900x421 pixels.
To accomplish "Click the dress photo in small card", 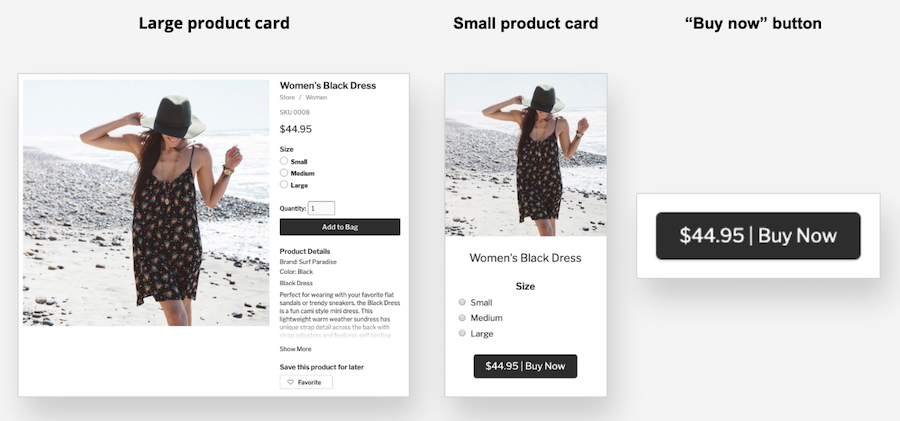I will 525,155.
